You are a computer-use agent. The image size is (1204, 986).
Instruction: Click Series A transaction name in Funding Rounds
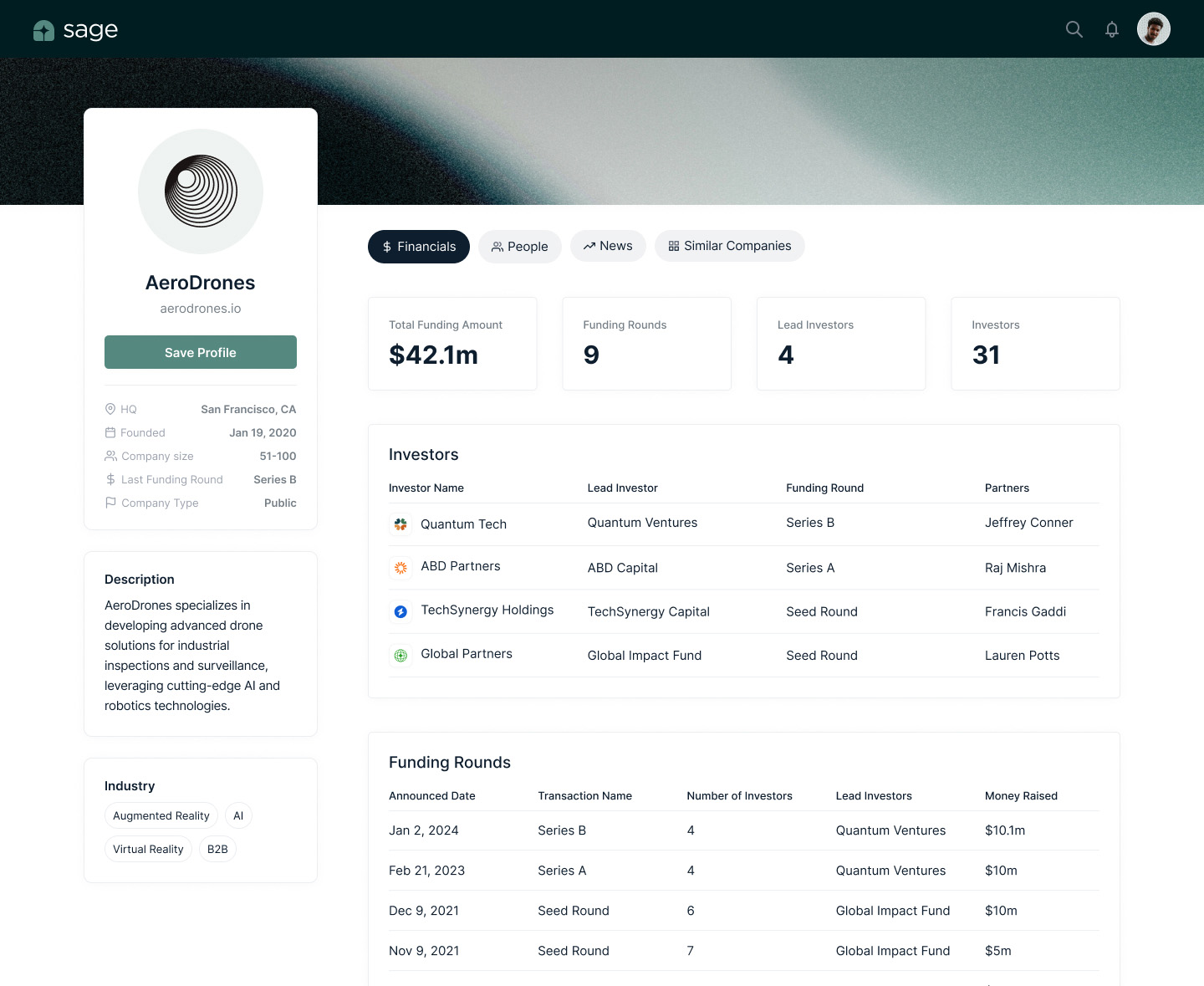(562, 871)
